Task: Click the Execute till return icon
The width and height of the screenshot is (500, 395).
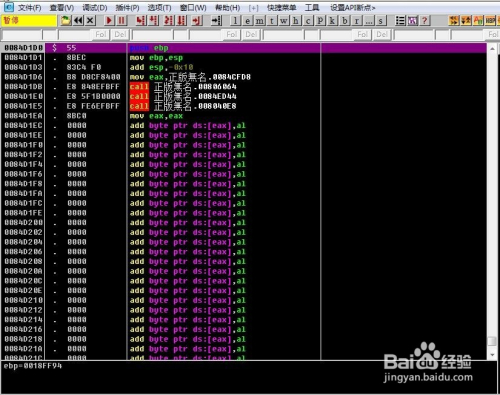Action: [x=197, y=21]
